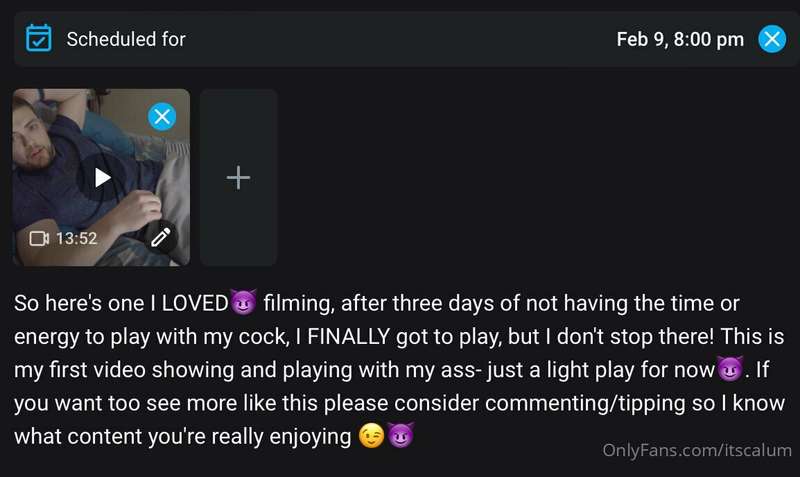Click the empty area of the schedule bar
Viewport: 800px width, 477px height.
pos(401,39)
